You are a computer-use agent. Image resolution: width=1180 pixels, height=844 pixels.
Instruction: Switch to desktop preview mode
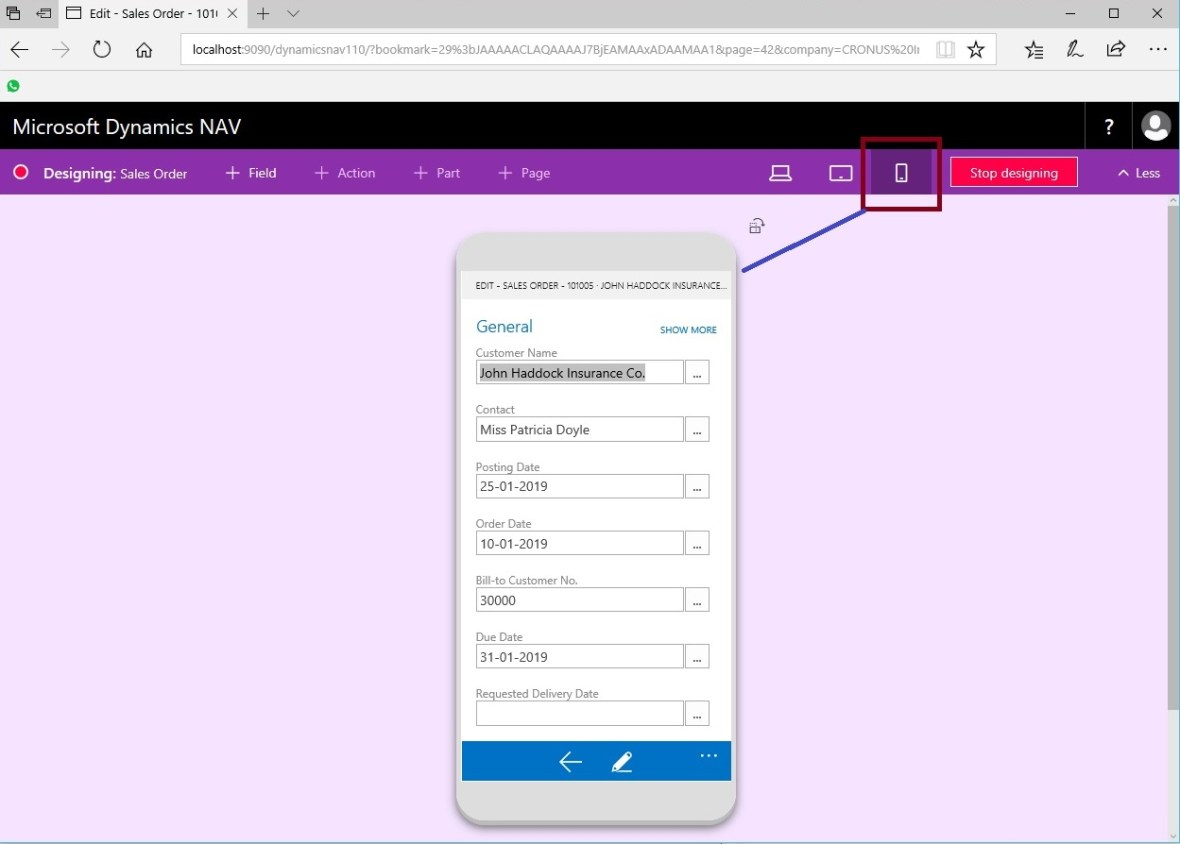(780, 173)
